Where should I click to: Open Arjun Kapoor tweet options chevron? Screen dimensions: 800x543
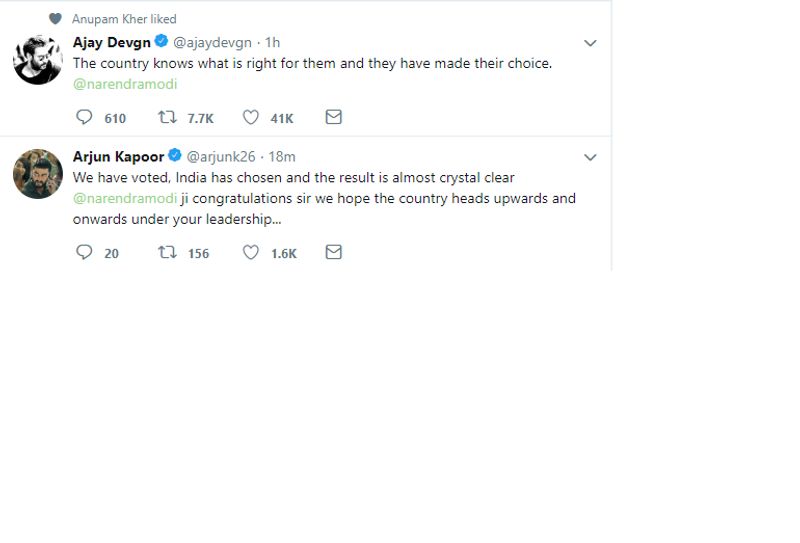590,157
